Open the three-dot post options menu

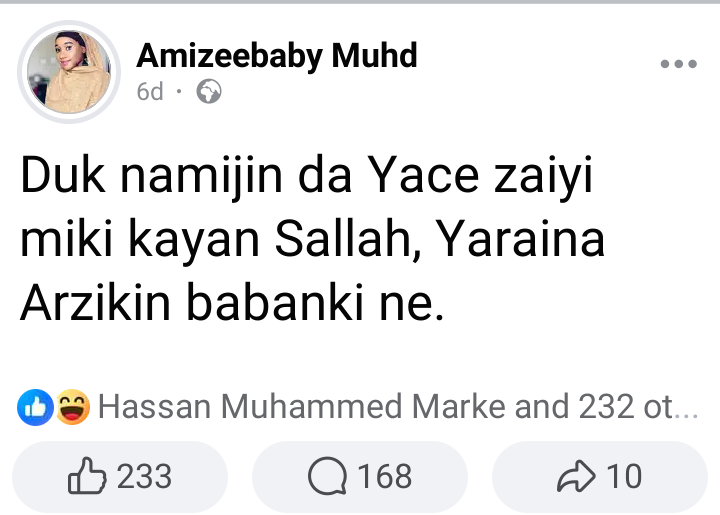pyautogui.click(x=678, y=65)
